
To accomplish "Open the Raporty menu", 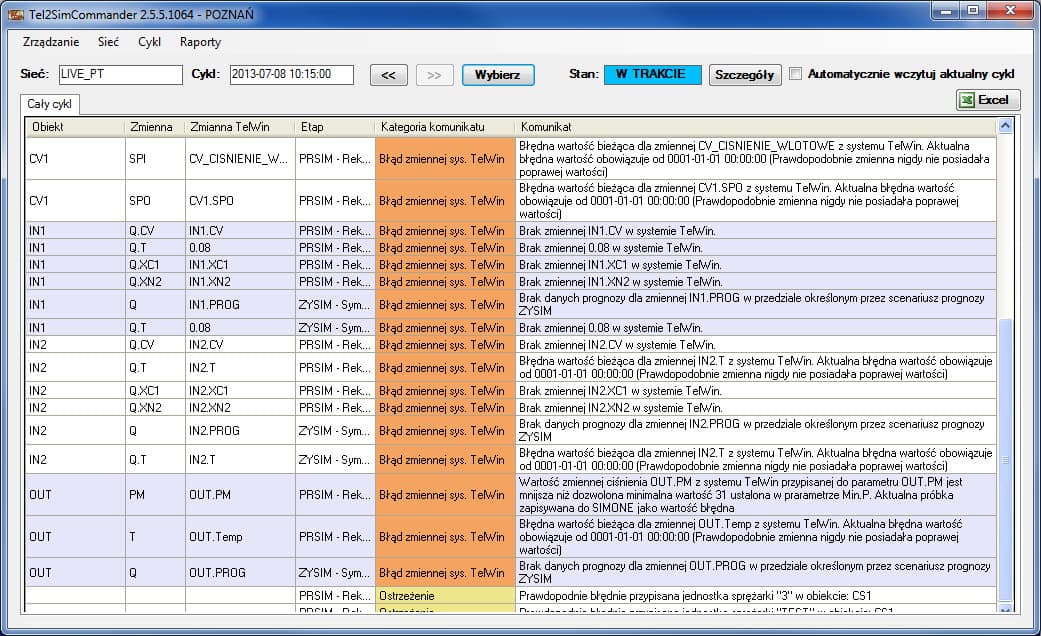I will (x=200, y=42).
